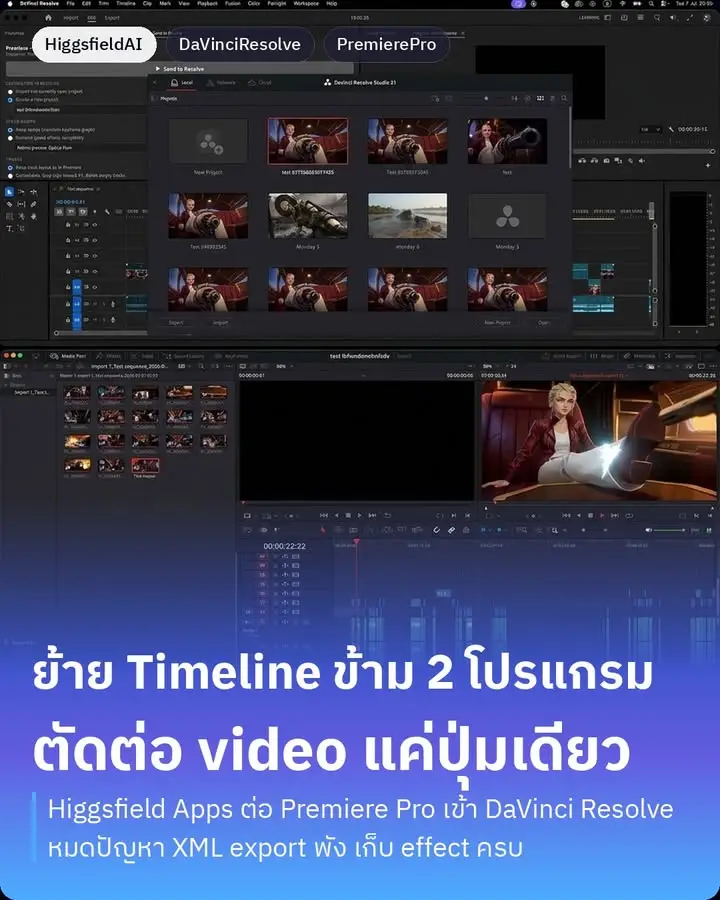Select the Network tab in Project Manager
The image size is (720, 900).
[221, 83]
